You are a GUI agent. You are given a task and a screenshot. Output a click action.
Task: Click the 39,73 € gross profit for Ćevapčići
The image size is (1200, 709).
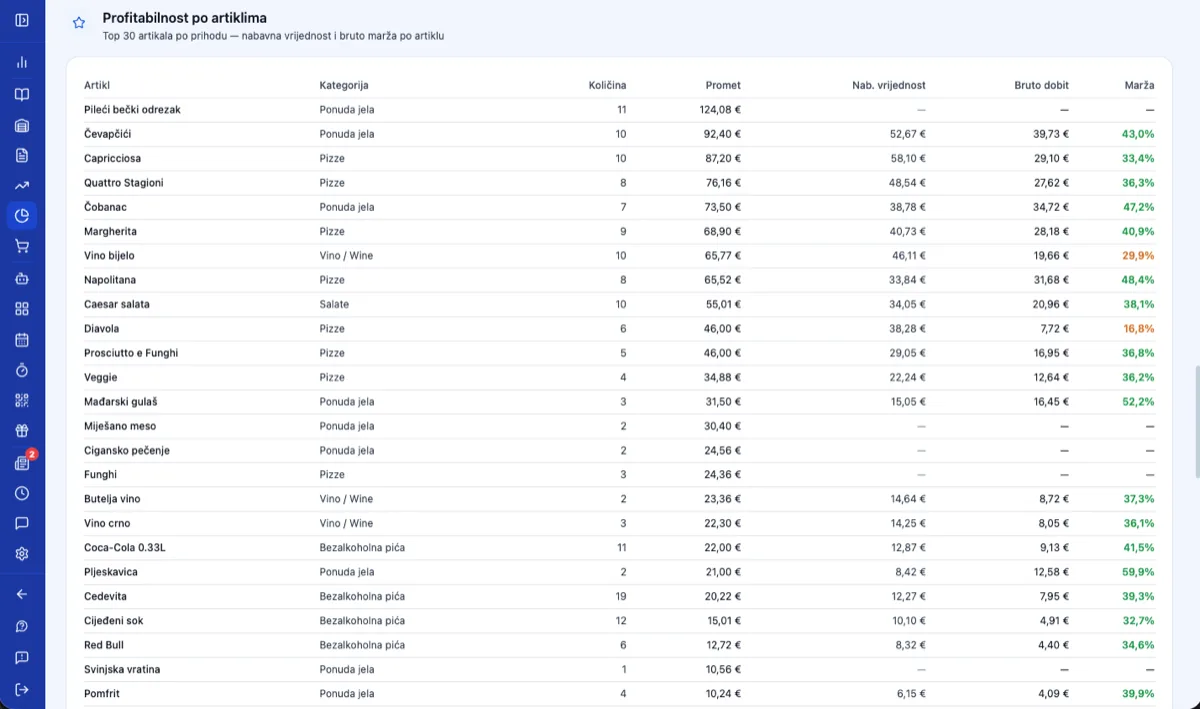(x=1051, y=134)
